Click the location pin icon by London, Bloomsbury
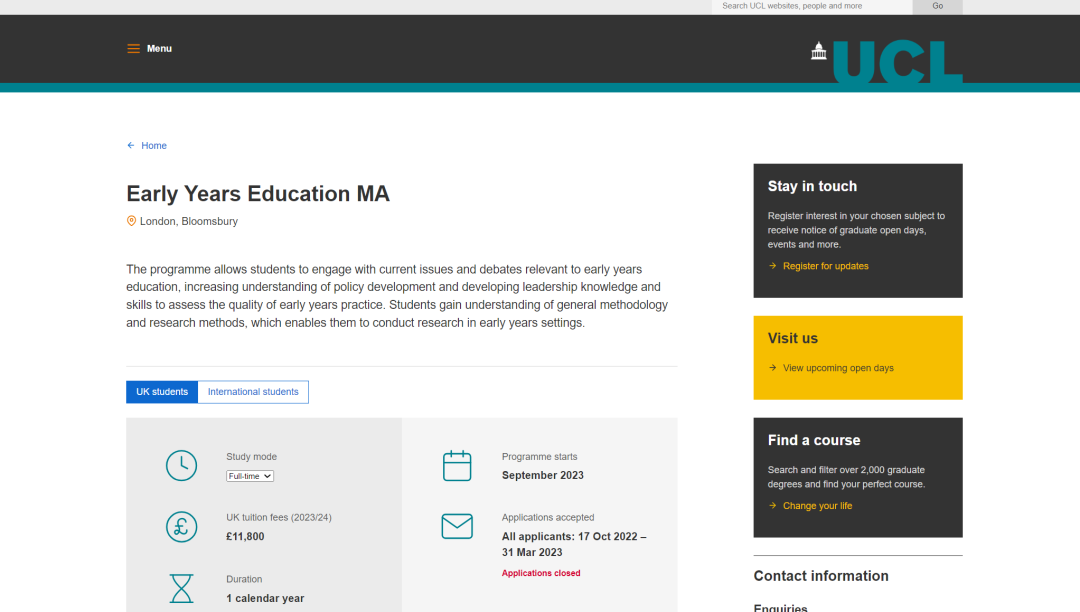Image resolution: width=1080 pixels, height=612 pixels. click(x=131, y=221)
